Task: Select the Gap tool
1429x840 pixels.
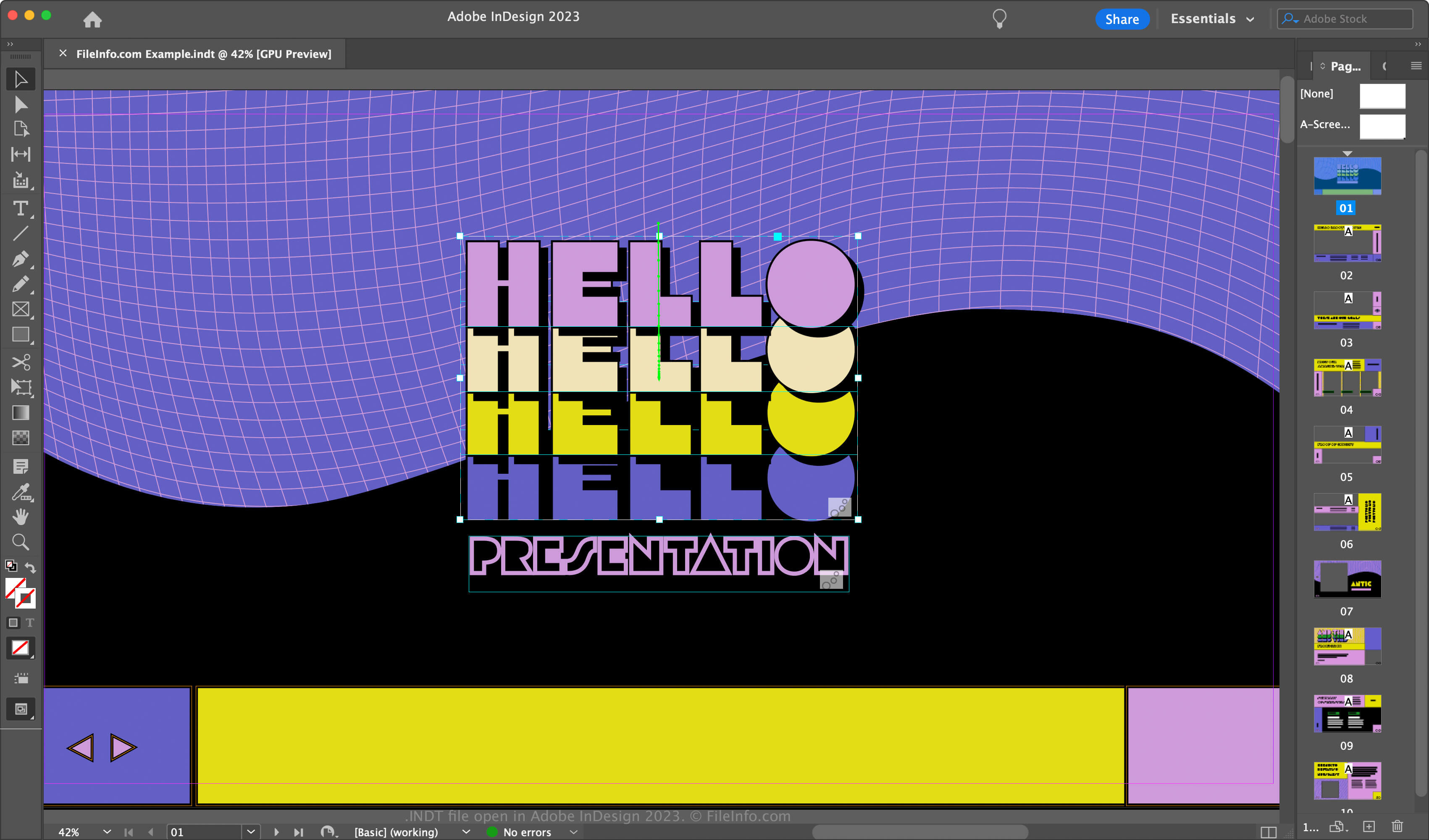Action: click(x=21, y=154)
